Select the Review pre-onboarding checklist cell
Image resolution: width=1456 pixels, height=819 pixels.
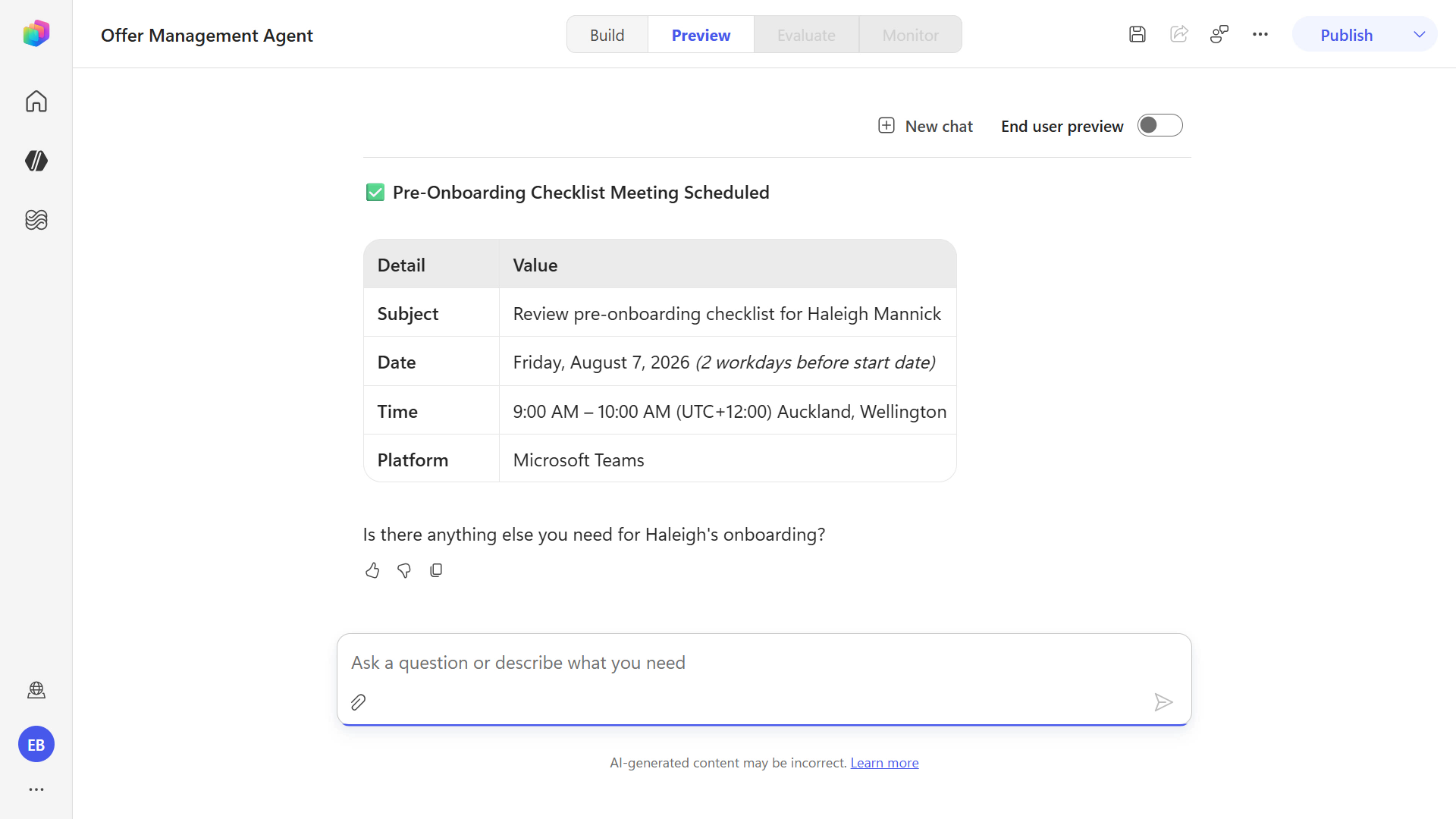point(728,313)
